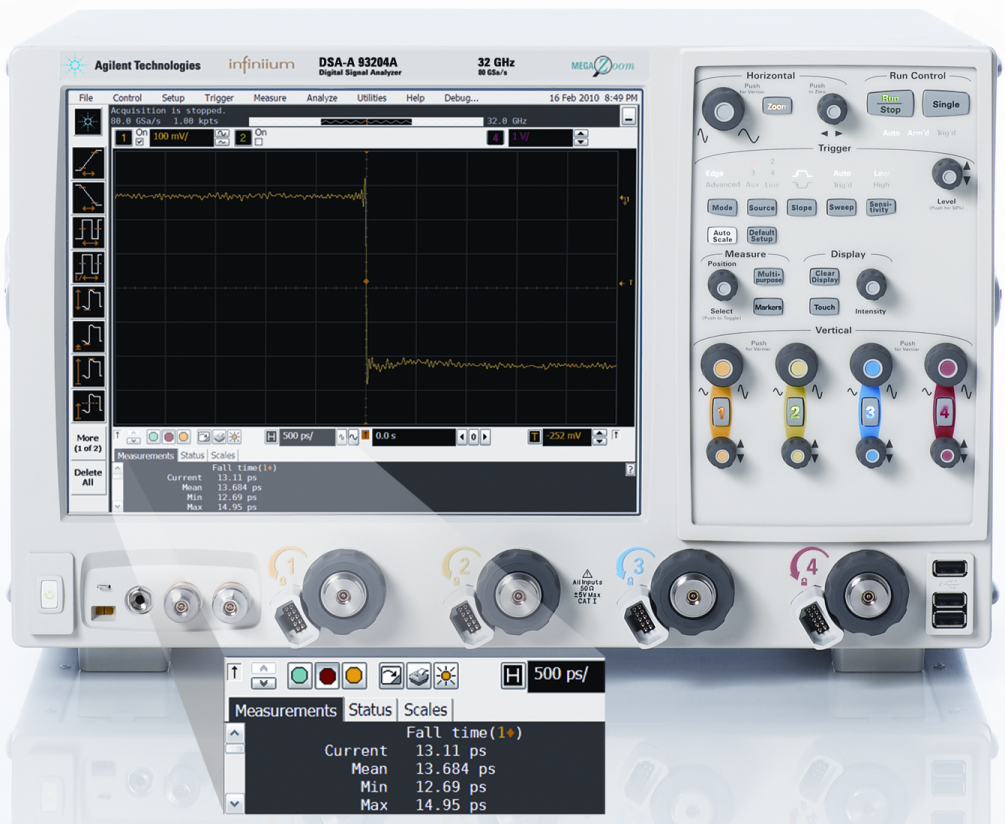Click the measurements help question mark
The height and width of the screenshot is (824, 1005).
pos(630,469)
